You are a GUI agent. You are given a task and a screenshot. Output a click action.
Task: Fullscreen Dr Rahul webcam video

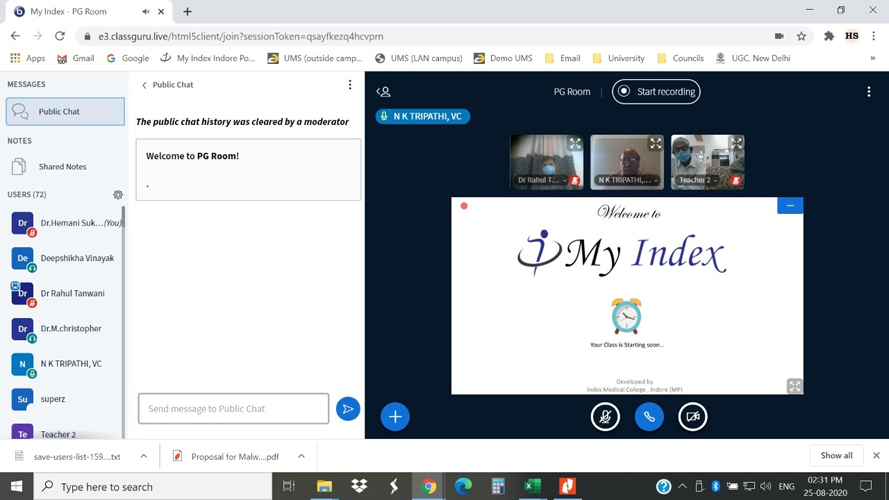point(575,143)
